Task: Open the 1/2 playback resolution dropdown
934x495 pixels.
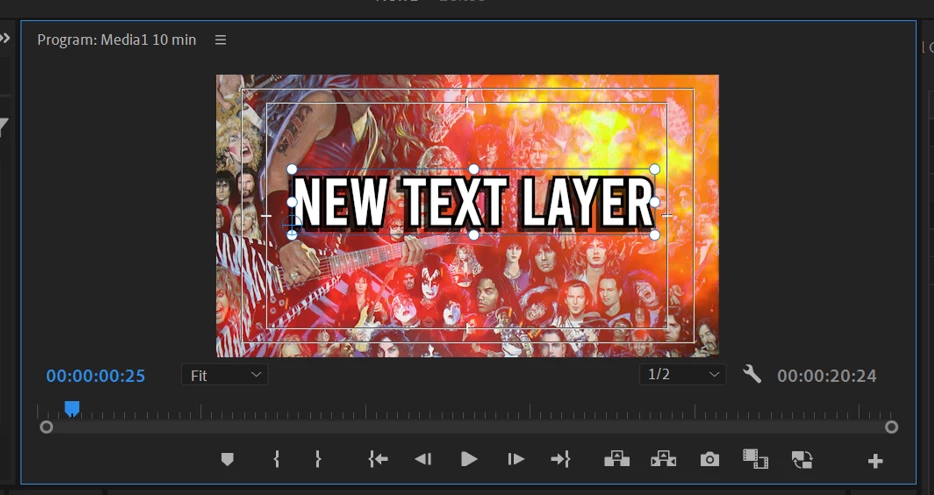Action: pos(683,375)
